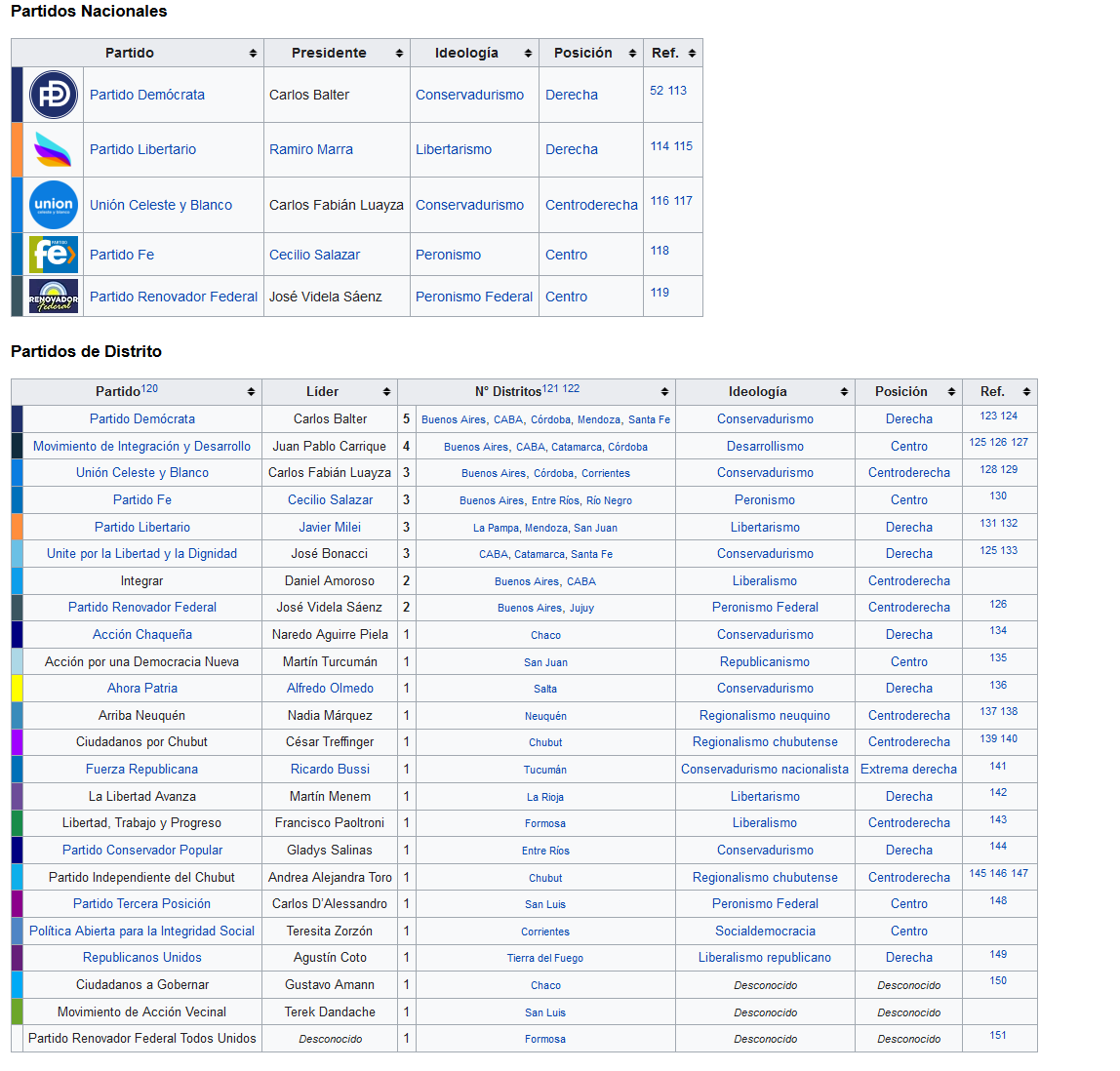This screenshot has width=1120, height=1071.
Task: Click the Partido Fe logo
Action: 53,255
